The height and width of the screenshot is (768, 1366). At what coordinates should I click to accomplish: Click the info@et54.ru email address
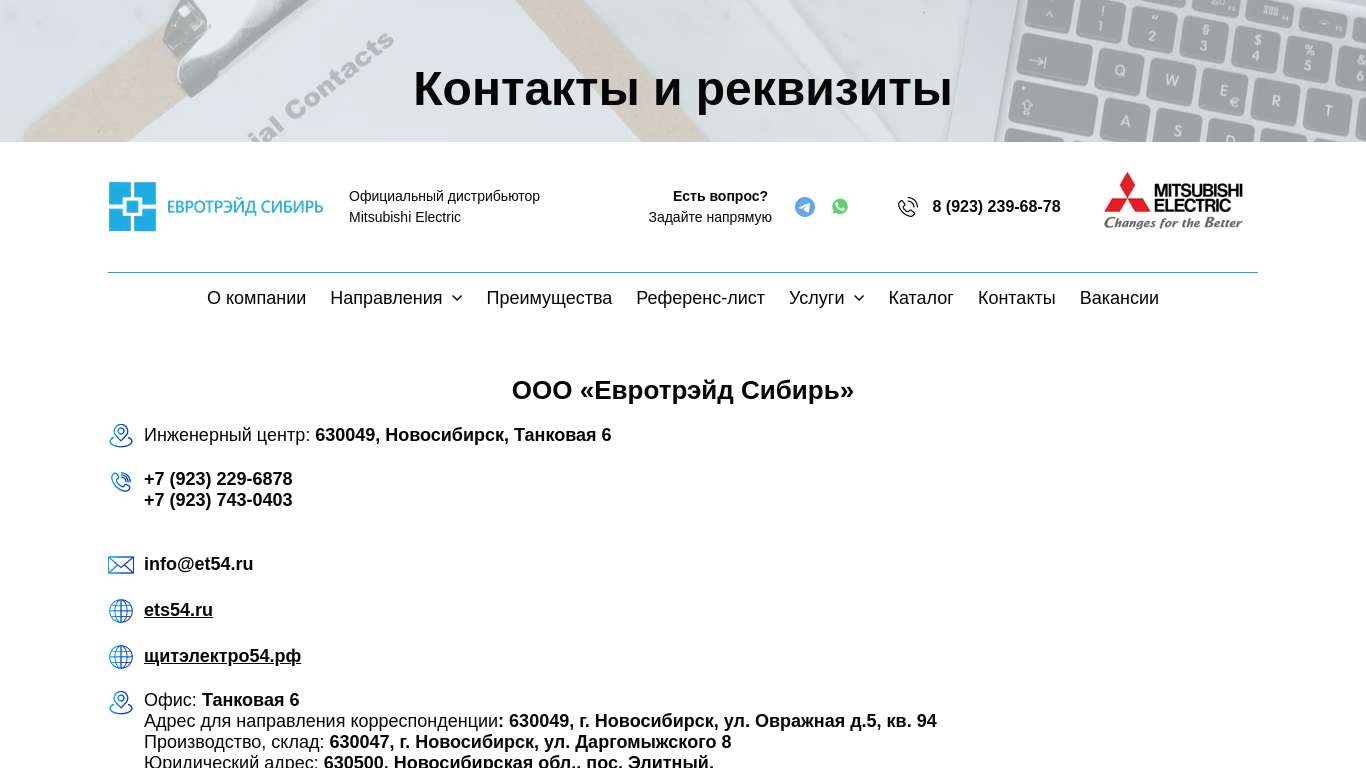[x=198, y=564]
